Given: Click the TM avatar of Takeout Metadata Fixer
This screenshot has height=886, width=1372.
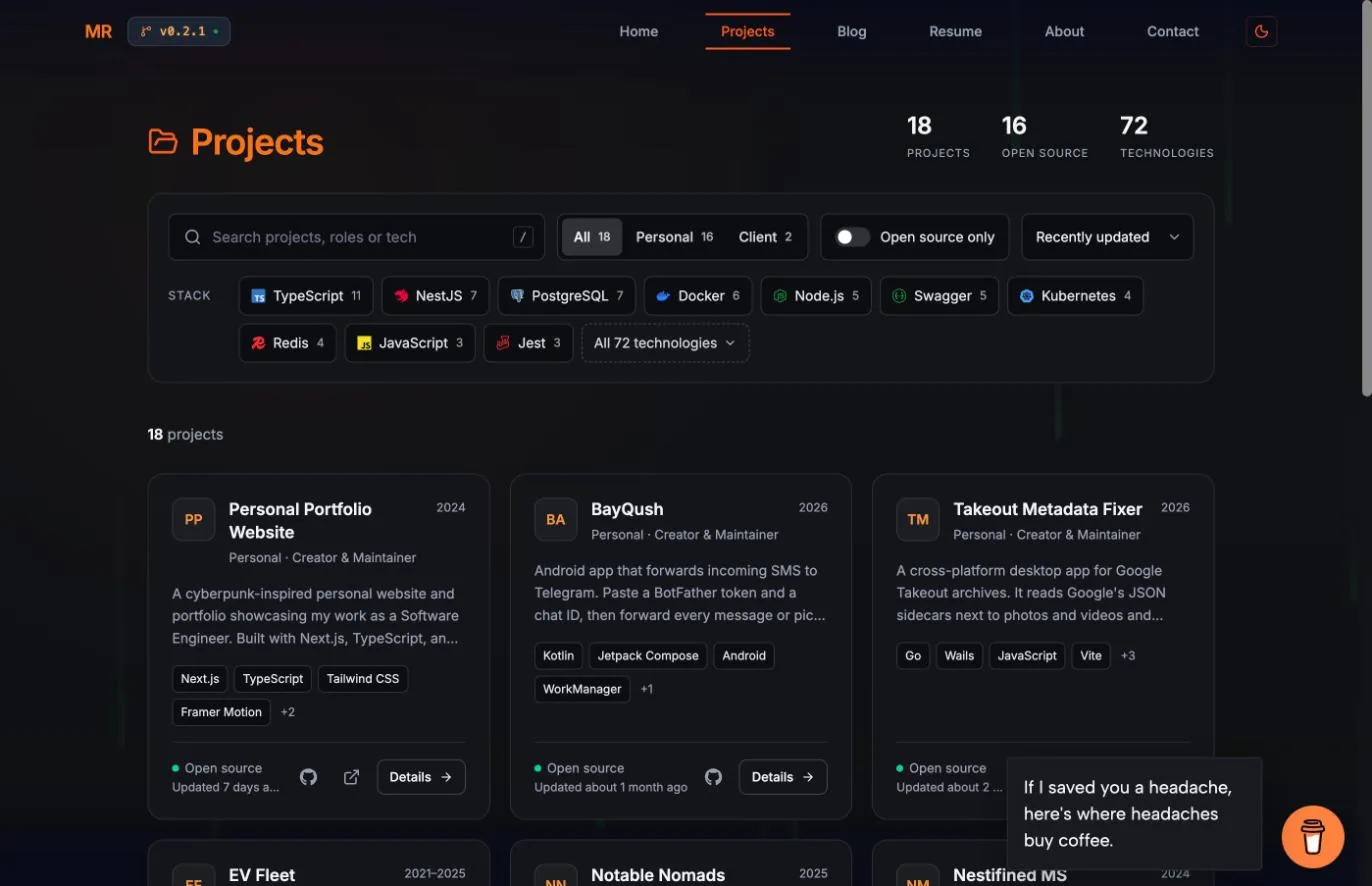Looking at the screenshot, I should [917, 519].
